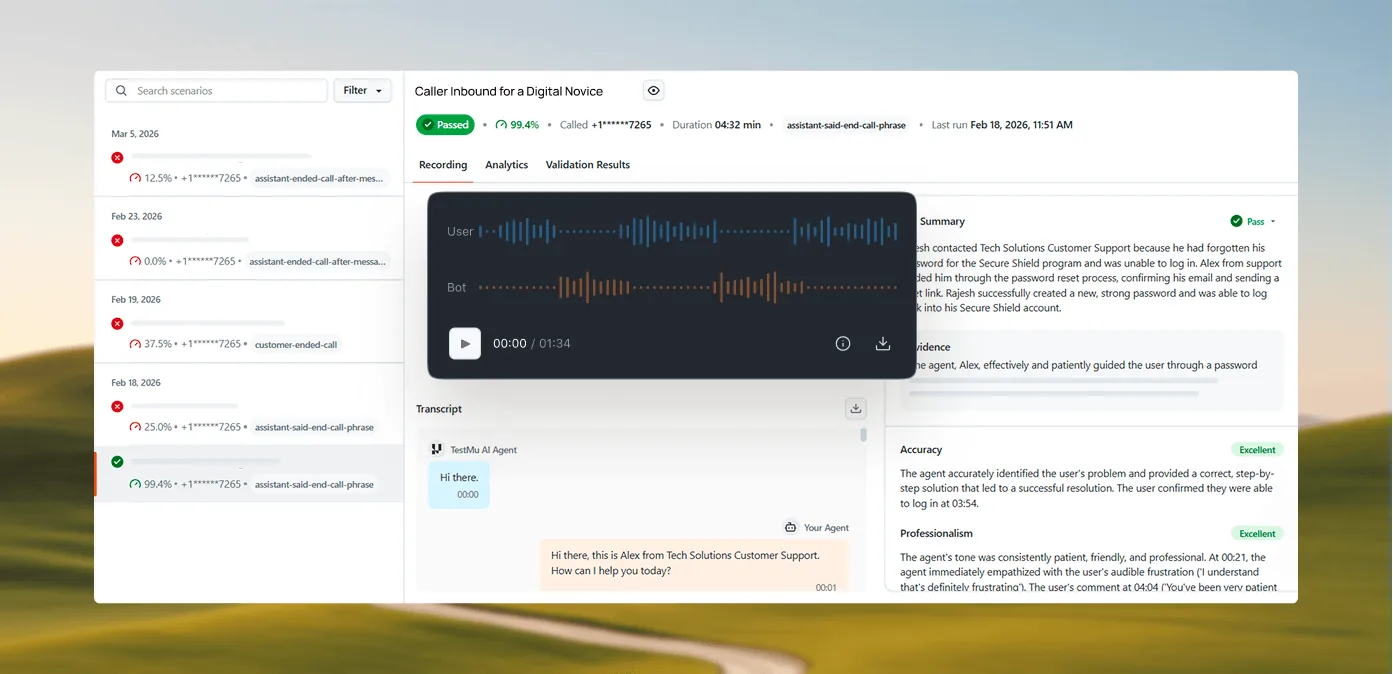Screen dimensions: 1393x674
Task: Click the TestMu AI Agent icon
Action: (x=436, y=450)
